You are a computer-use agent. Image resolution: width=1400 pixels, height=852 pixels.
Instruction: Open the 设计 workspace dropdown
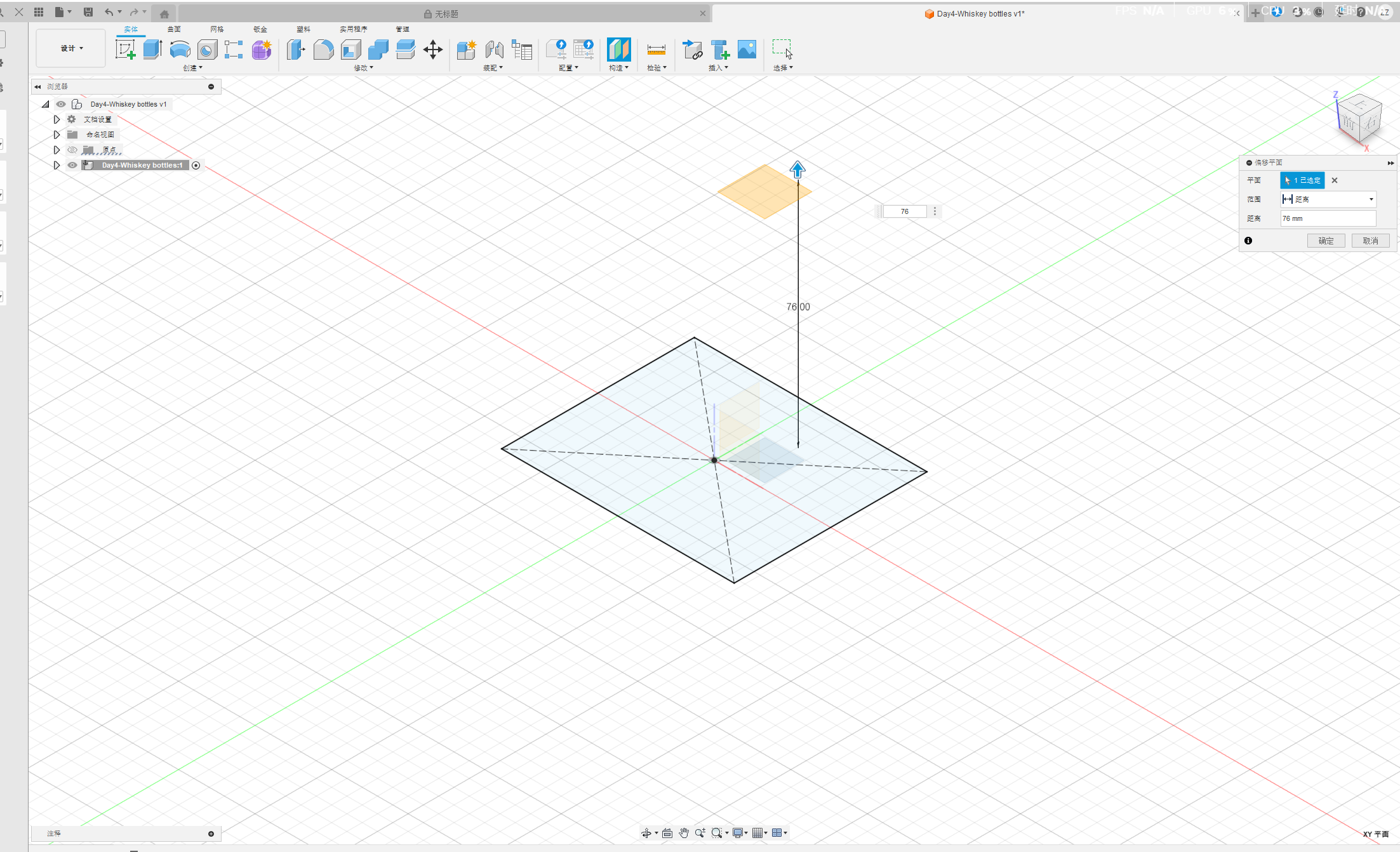pyautogui.click(x=71, y=48)
